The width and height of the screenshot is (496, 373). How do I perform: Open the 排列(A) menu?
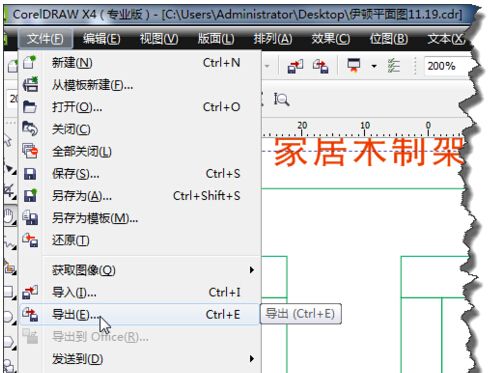point(273,39)
